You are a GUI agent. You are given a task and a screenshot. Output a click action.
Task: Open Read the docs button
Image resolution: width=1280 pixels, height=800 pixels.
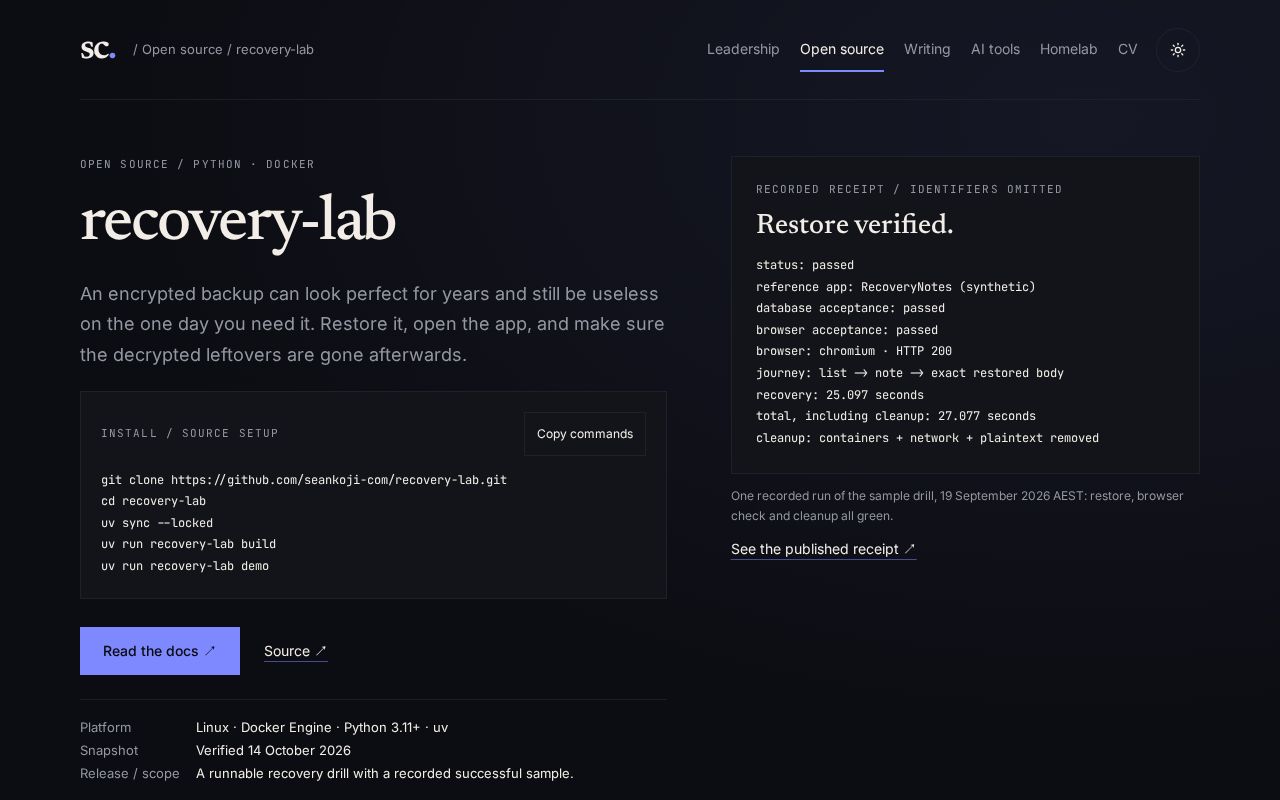[x=160, y=651]
